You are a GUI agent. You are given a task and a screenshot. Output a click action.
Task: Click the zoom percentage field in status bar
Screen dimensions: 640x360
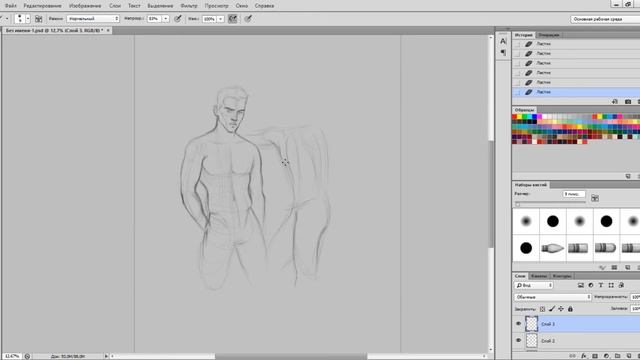[11, 356]
